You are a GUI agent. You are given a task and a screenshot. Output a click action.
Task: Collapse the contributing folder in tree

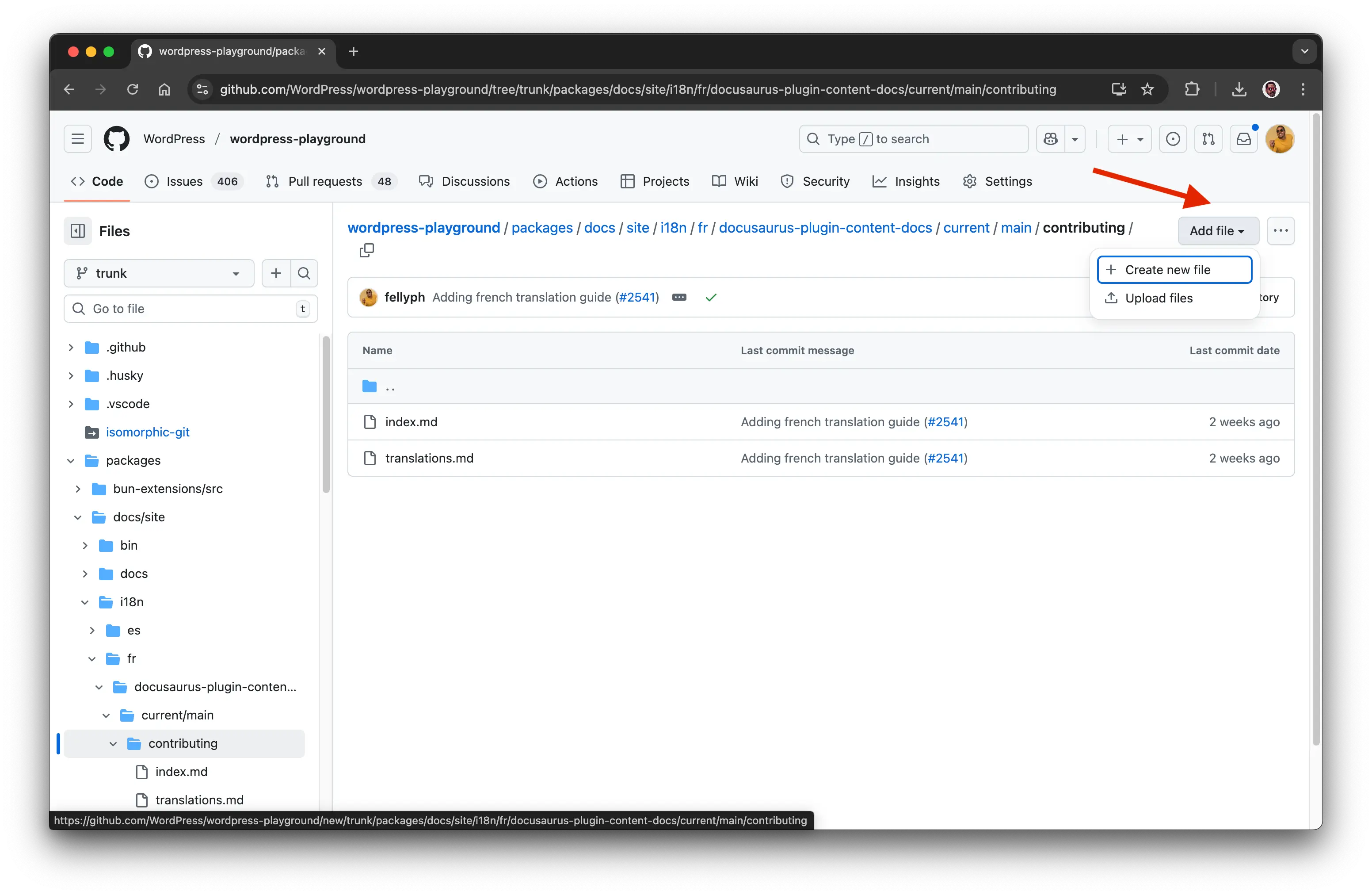tap(113, 744)
